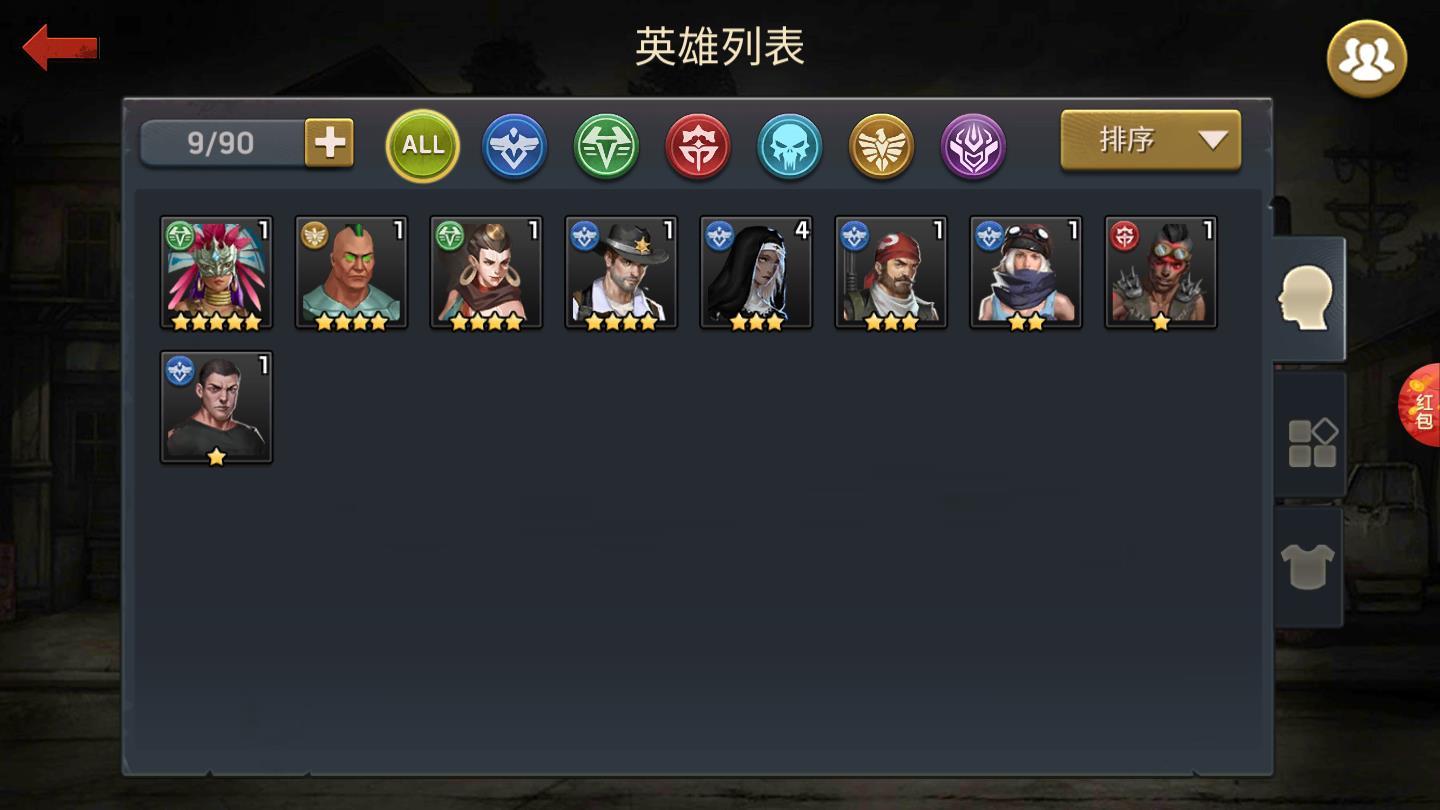Filter heroes by red faction emblem
Image resolution: width=1440 pixels, height=810 pixels.
click(698, 146)
